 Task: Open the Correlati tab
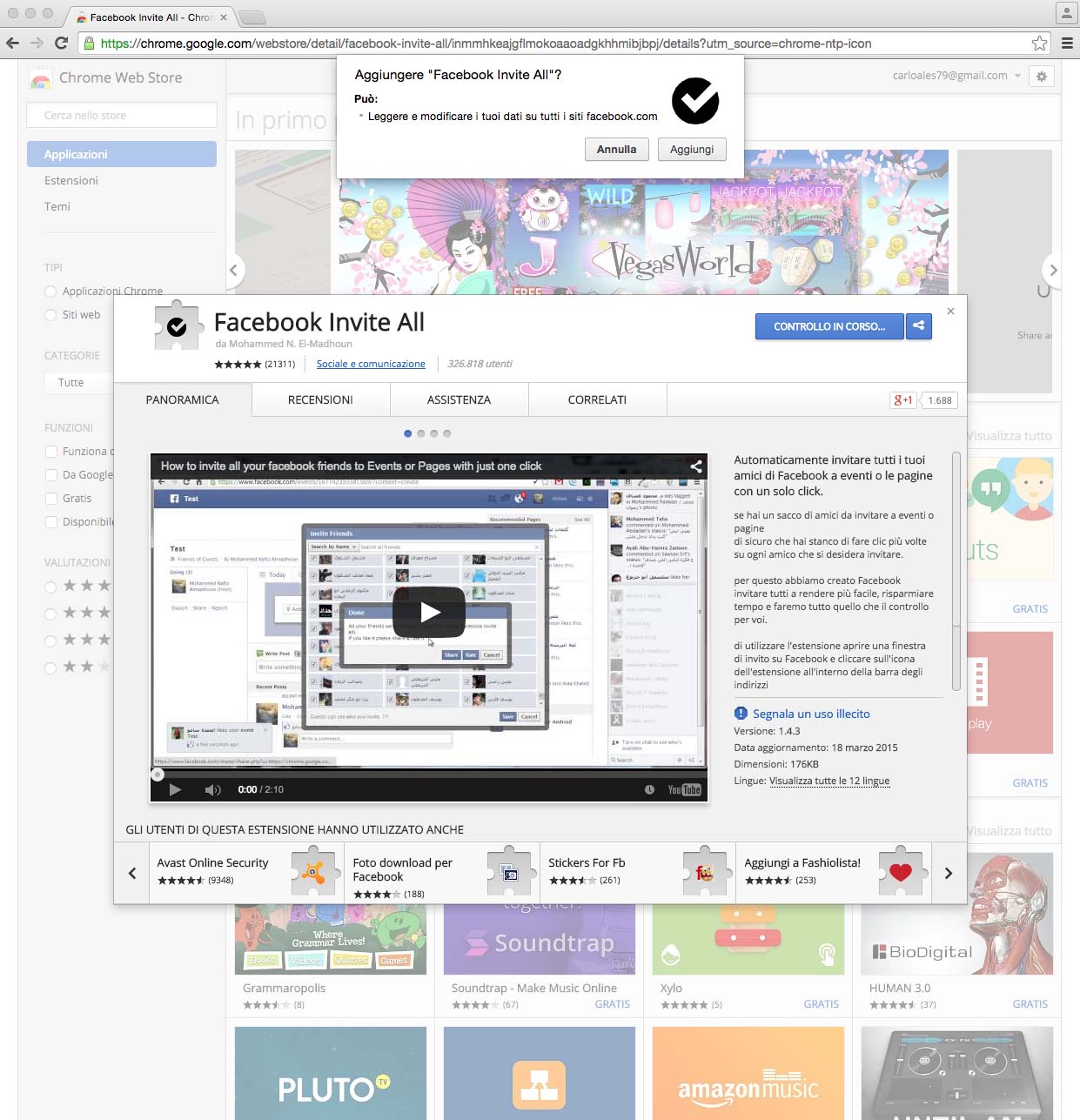(597, 400)
